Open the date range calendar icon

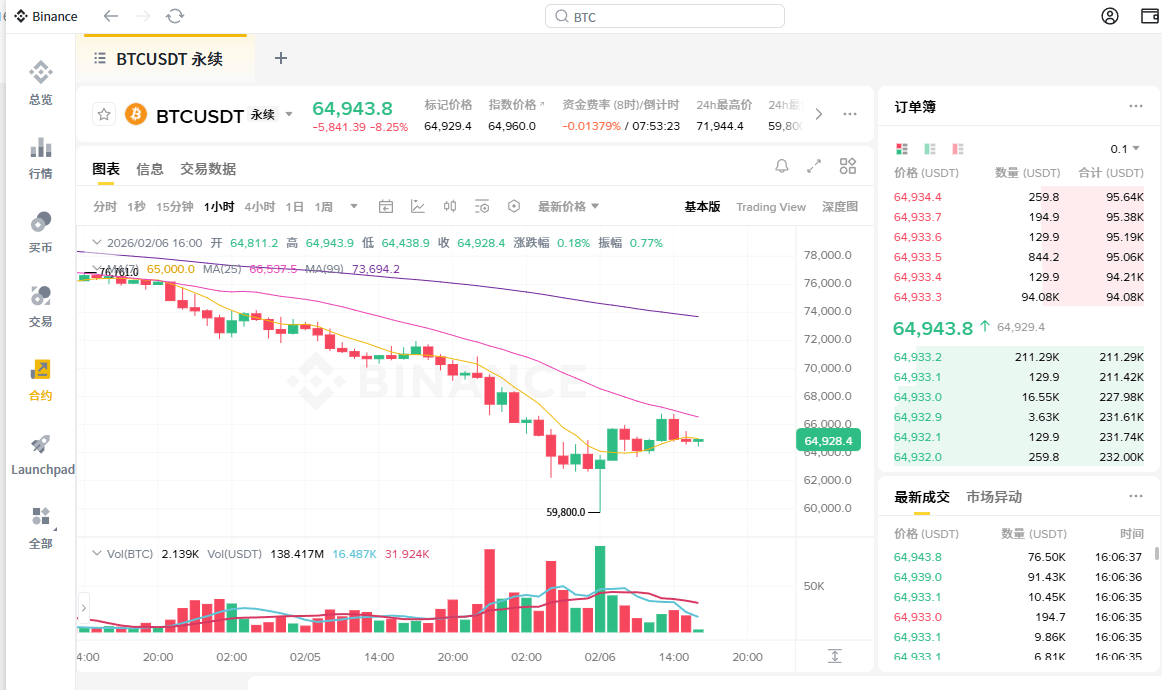pyautogui.click(x=385, y=207)
